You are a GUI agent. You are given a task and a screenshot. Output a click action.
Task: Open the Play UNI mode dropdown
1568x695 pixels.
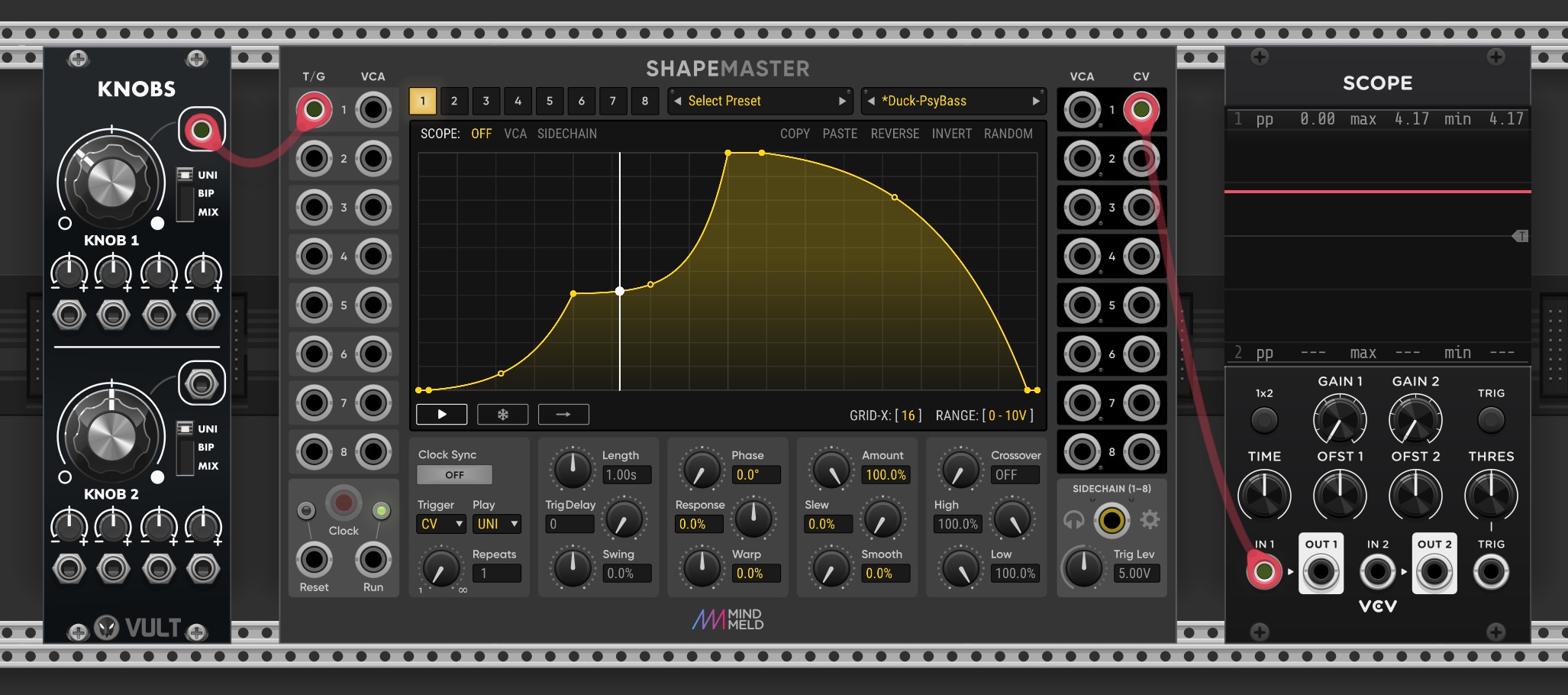coord(497,524)
